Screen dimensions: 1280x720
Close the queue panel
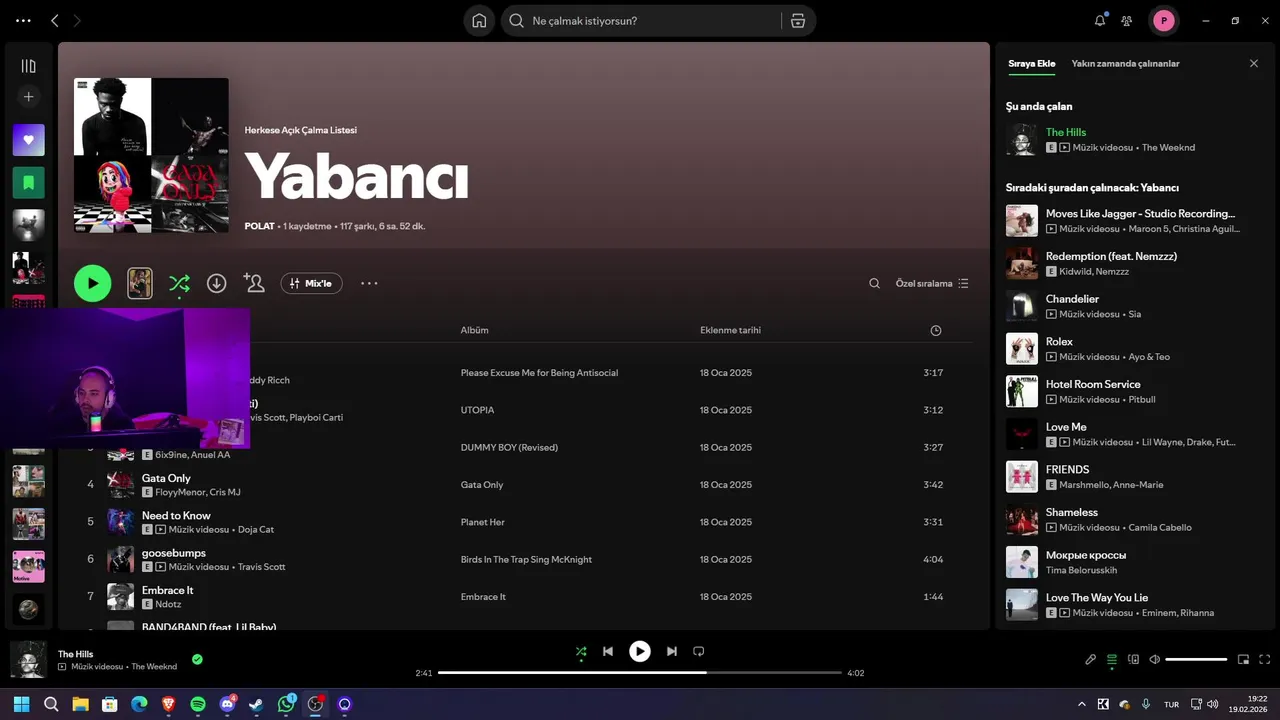[1254, 63]
